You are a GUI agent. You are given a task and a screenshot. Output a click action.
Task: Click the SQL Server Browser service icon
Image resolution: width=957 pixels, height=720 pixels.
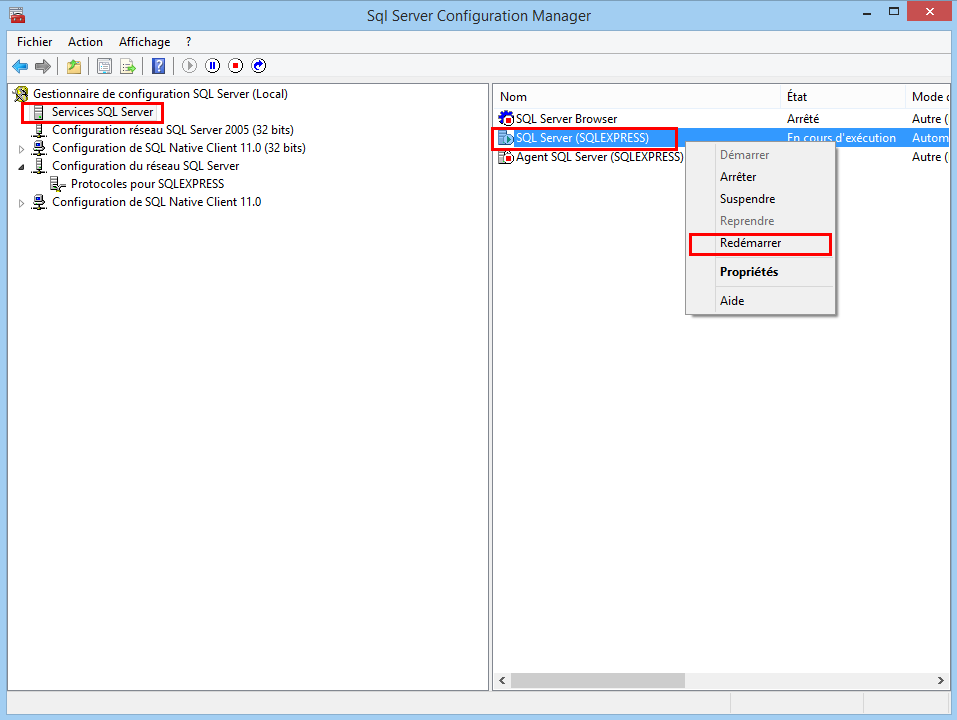(x=506, y=118)
